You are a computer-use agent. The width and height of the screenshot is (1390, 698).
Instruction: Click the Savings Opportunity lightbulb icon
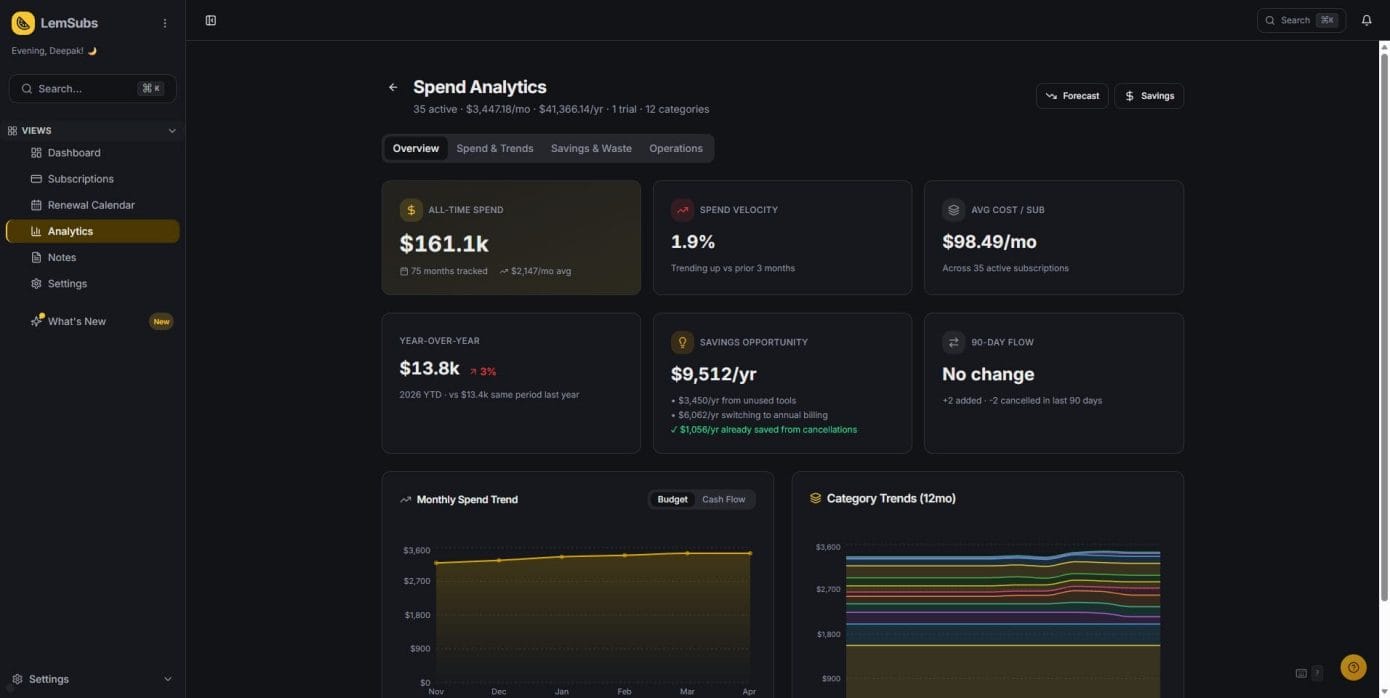pos(683,342)
